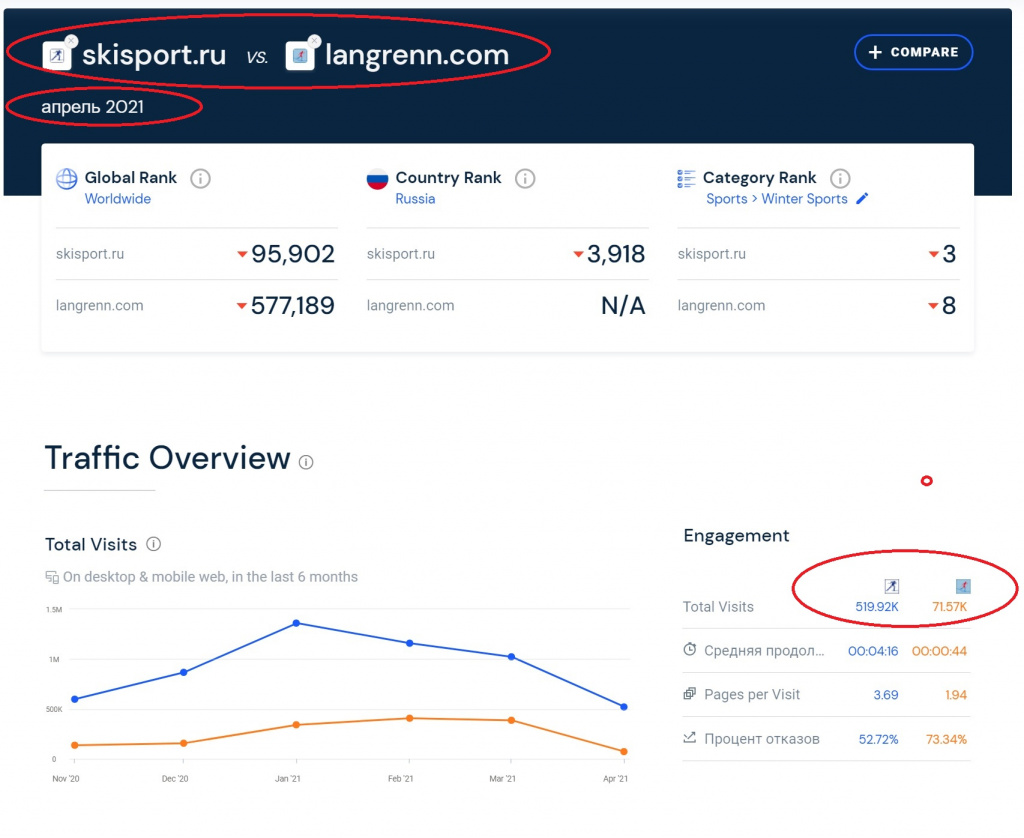Click the skisport.ru favicon in header
The width and height of the screenshot is (1024, 838).
[x=57, y=56]
